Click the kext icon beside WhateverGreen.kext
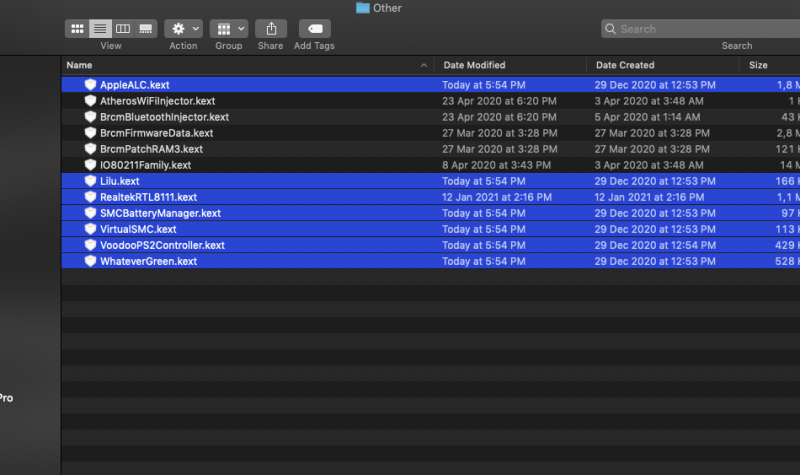 click(90, 261)
